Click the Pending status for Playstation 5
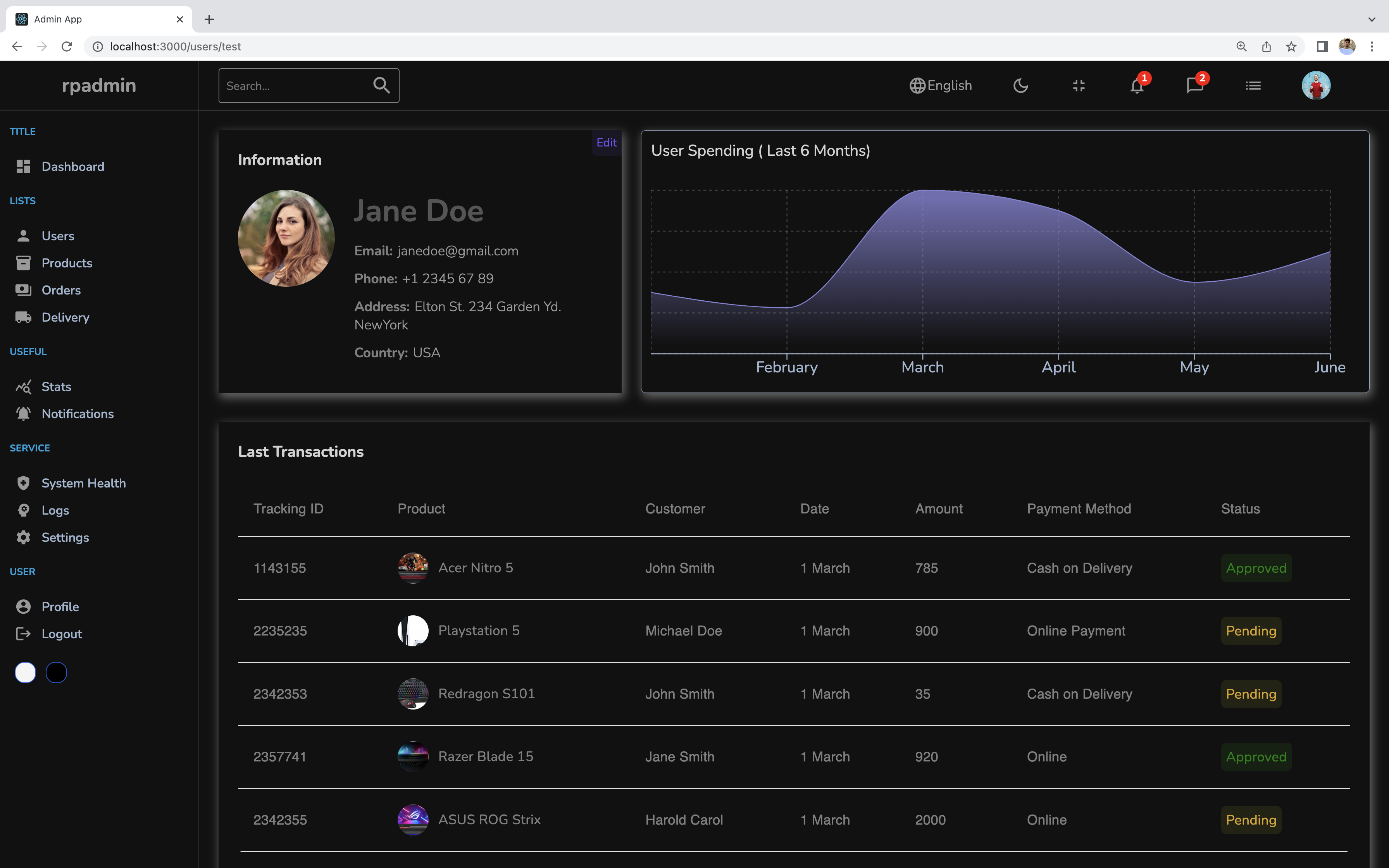The height and width of the screenshot is (868, 1389). point(1251,631)
